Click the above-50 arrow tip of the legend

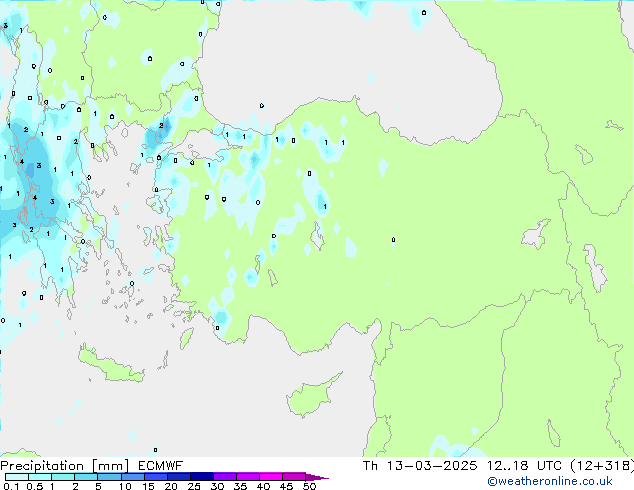click(317, 477)
